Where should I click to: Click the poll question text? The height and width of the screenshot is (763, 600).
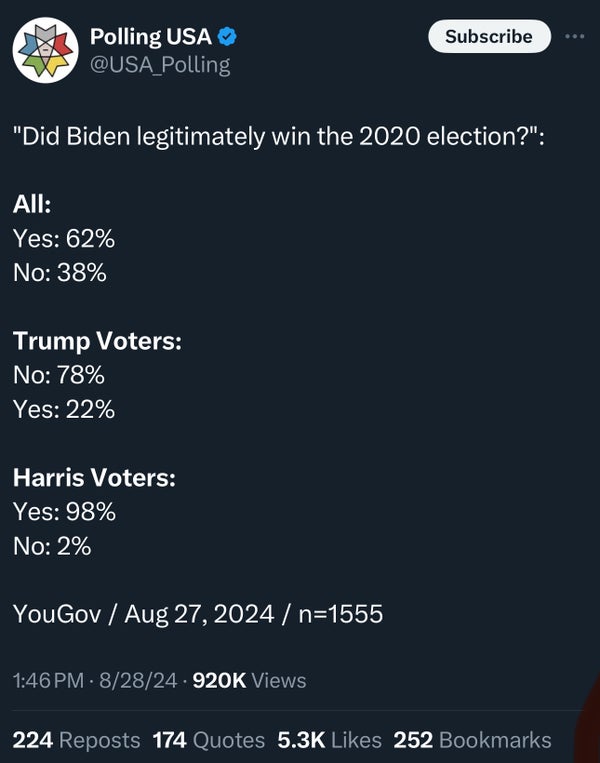click(x=278, y=136)
